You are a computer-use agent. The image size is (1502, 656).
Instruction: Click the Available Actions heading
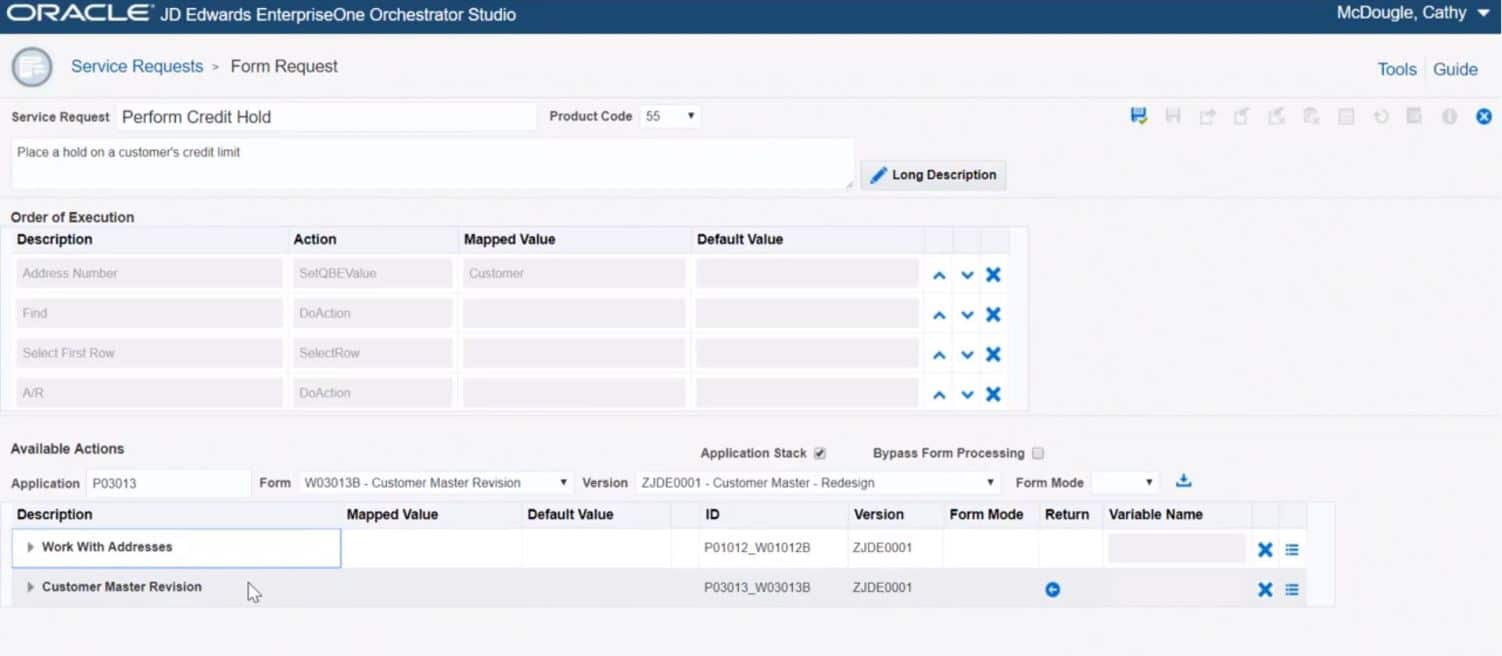[67, 449]
